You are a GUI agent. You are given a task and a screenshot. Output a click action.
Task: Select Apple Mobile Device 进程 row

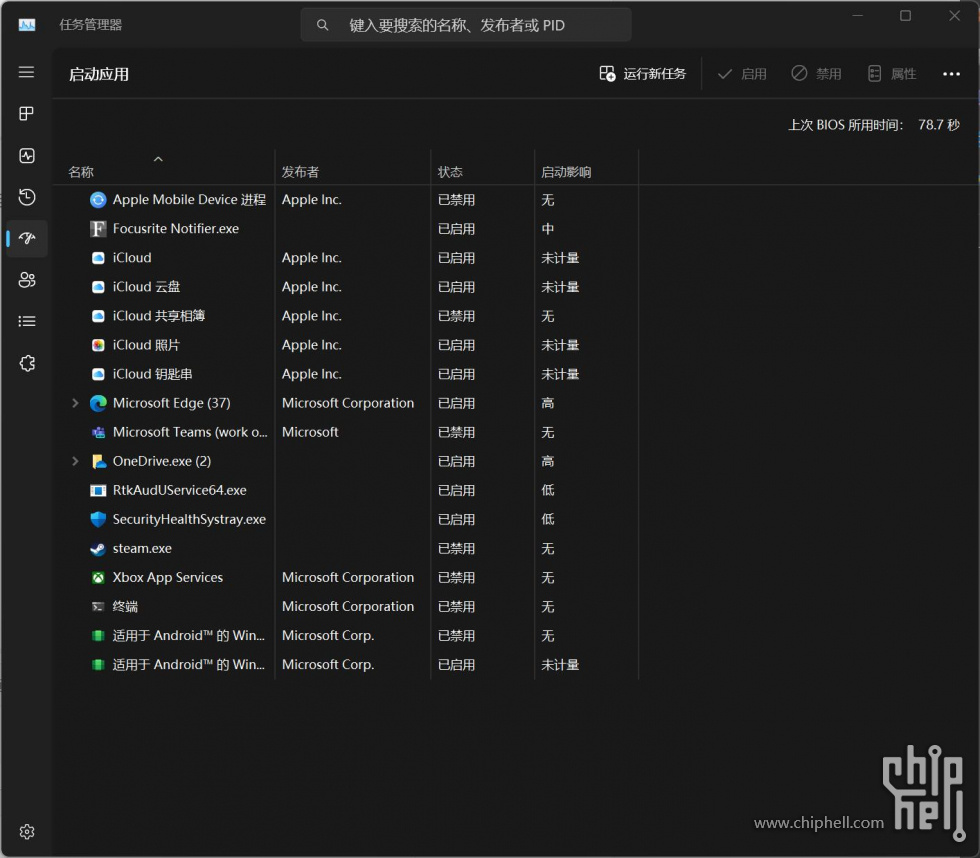tap(346, 200)
